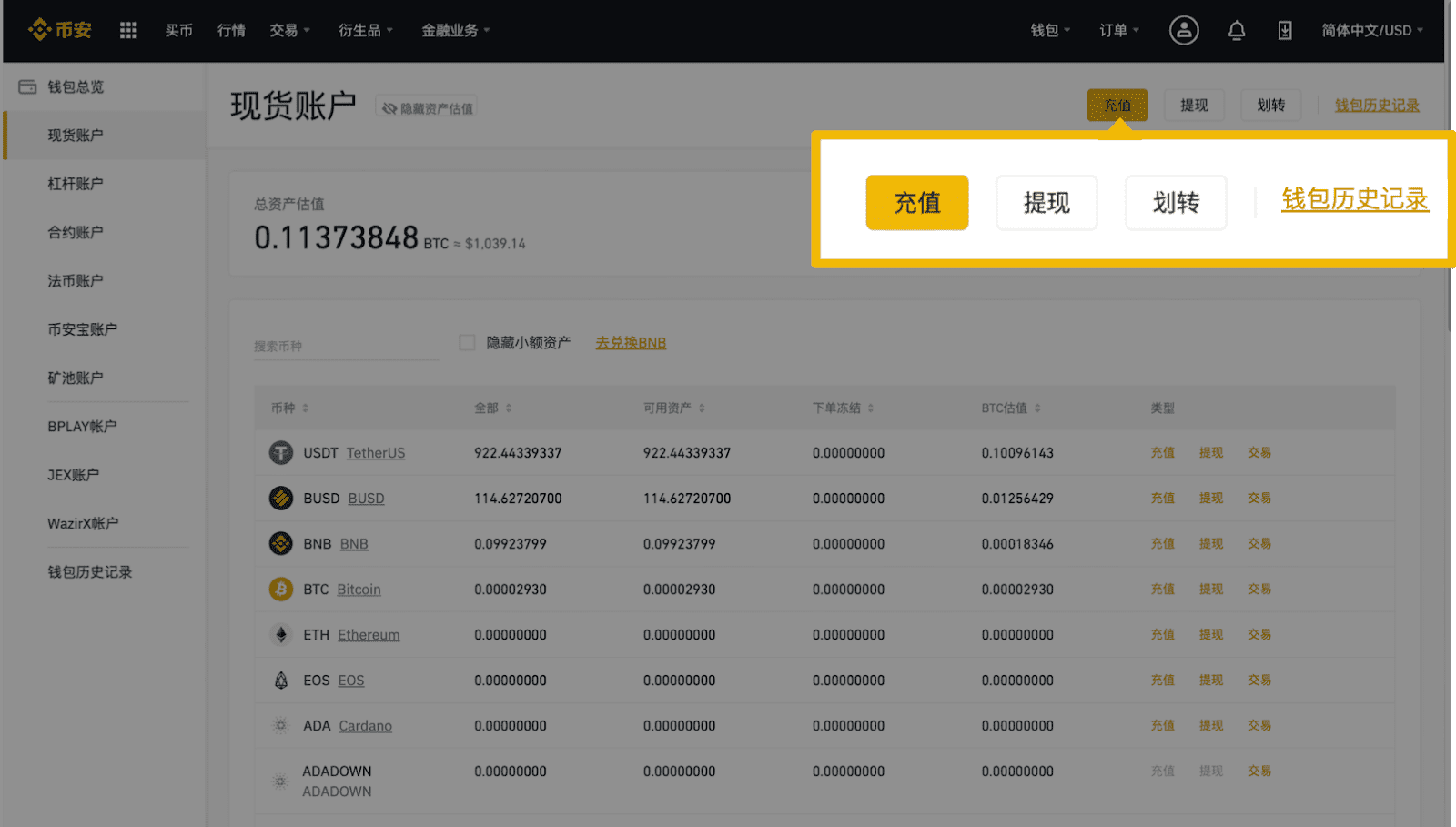Viewport: 1456px width, 827px height.
Task: Open 买币 in the top navigation
Action: click(178, 30)
